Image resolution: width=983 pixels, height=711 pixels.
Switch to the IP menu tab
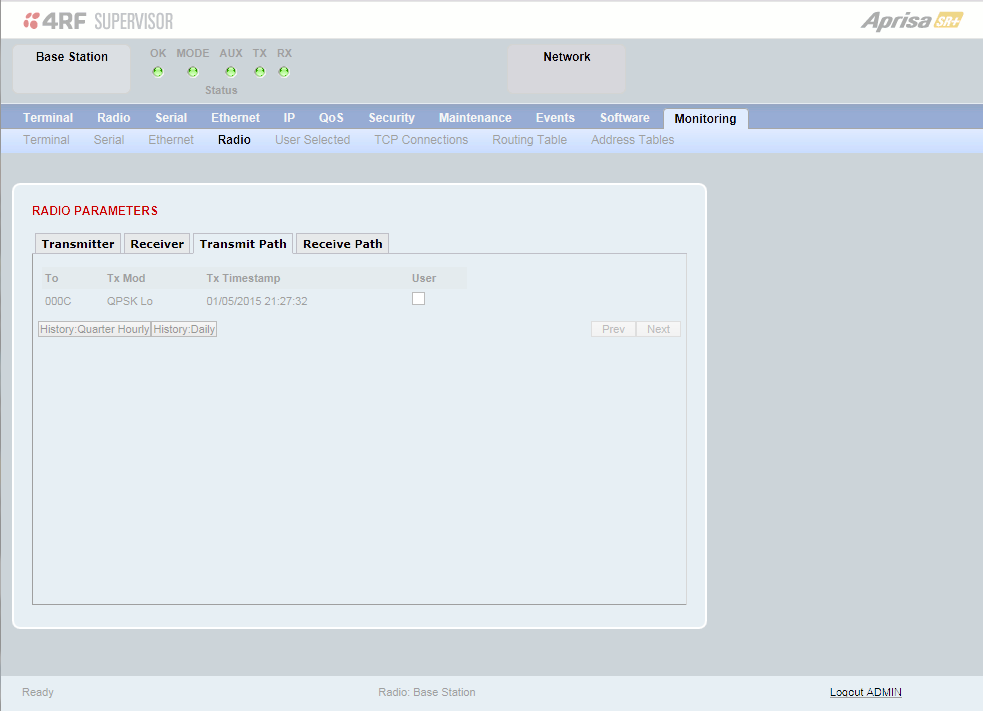289,118
